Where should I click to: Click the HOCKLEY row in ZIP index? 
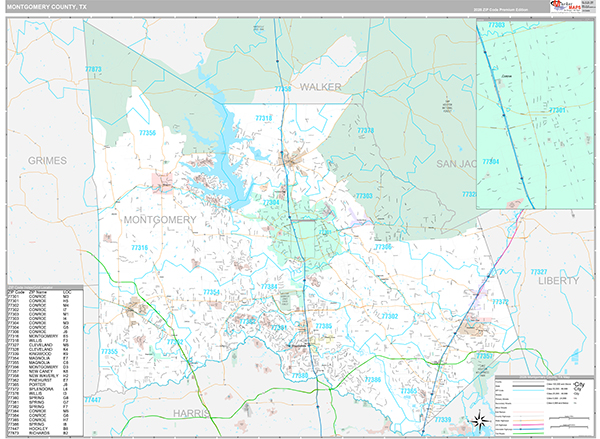pos(39,428)
